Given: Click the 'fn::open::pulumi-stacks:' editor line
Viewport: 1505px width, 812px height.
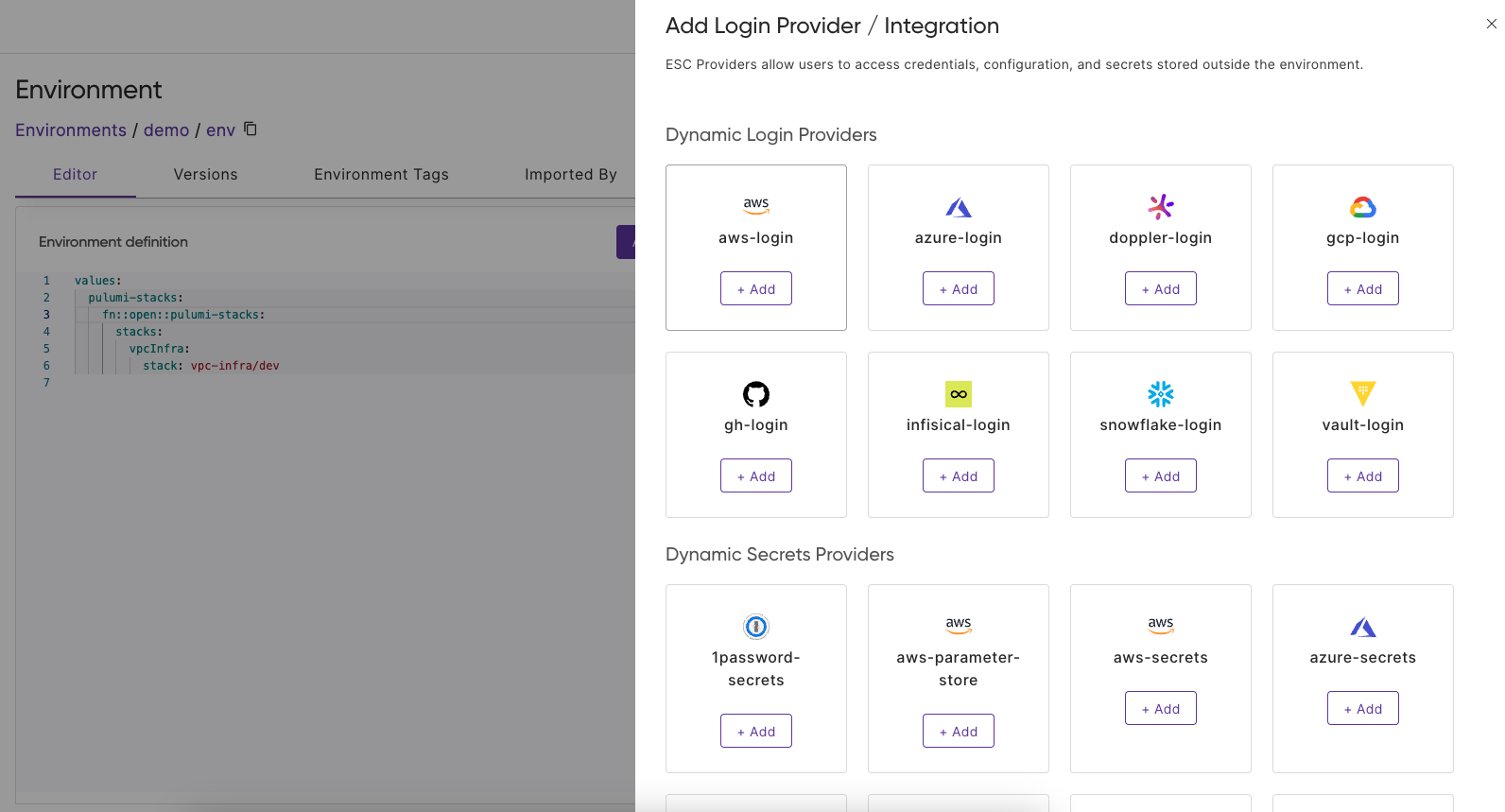Looking at the screenshot, I should click(183, 315).
